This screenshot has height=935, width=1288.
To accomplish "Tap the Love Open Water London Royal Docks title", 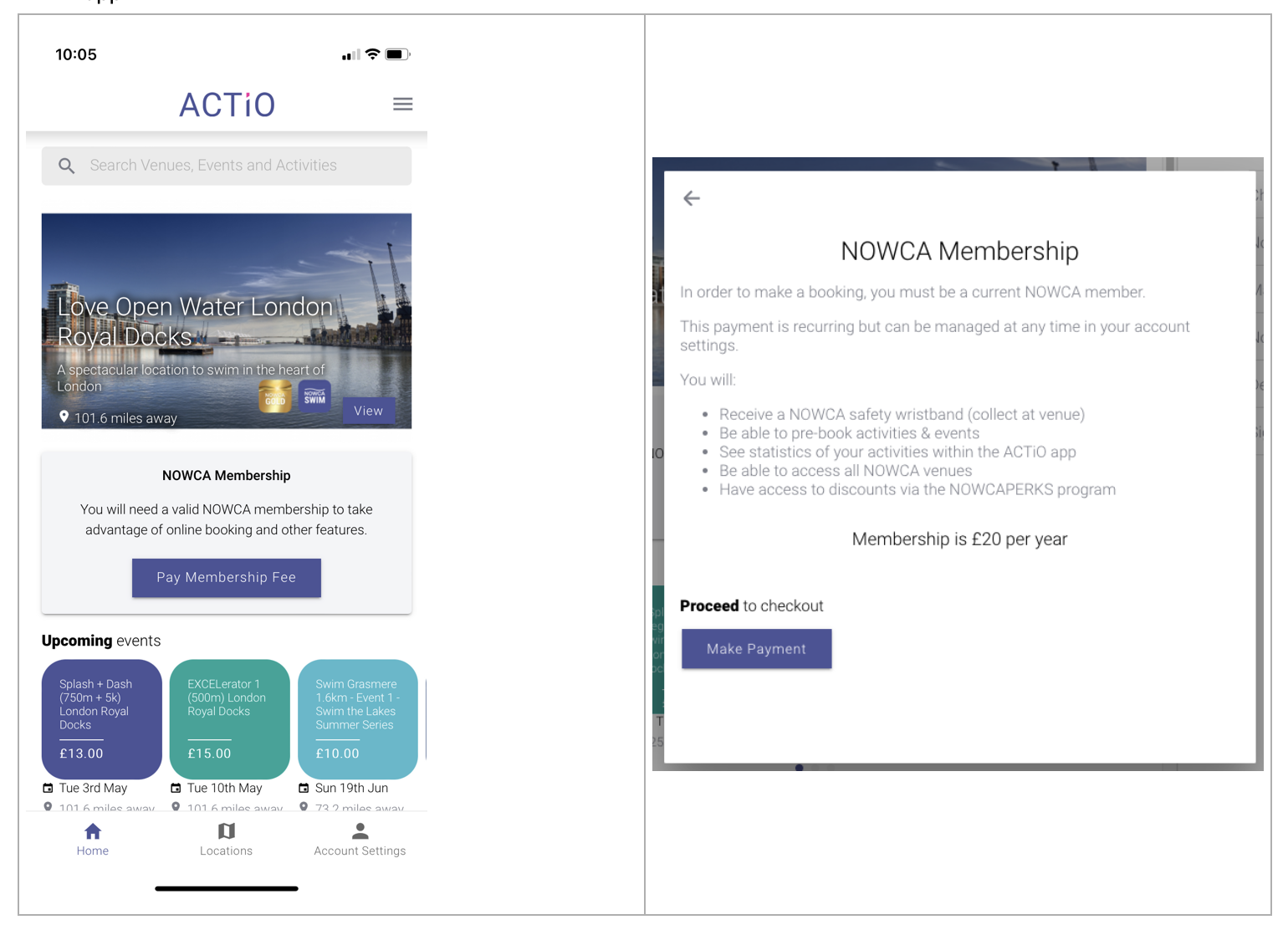I will 195,321.
